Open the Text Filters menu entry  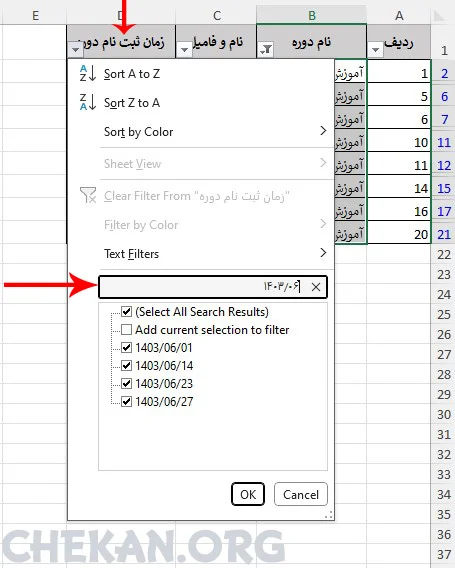pyautogui.click(x=200, y=254)
